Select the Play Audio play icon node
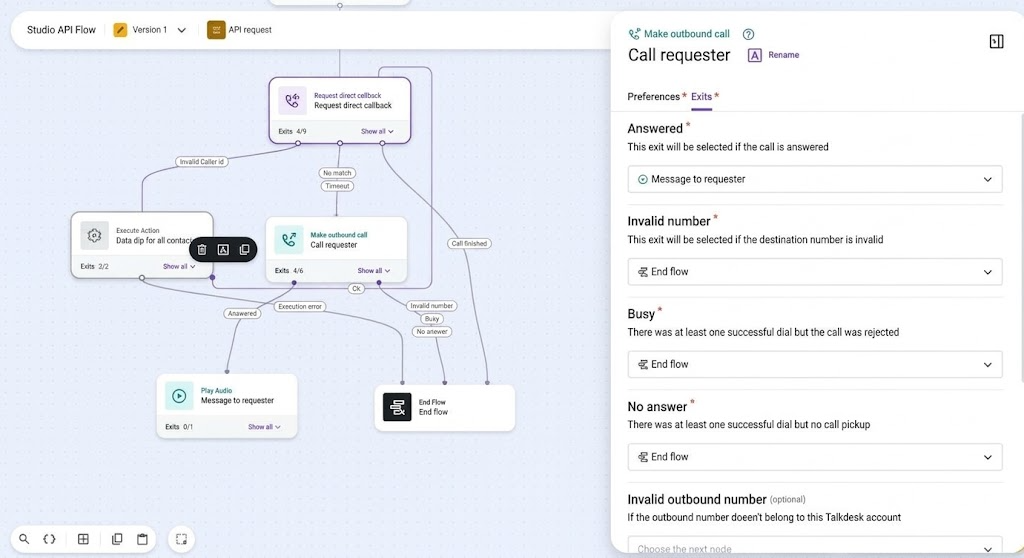Screen dimensions: 1024x558 point(179,395)
